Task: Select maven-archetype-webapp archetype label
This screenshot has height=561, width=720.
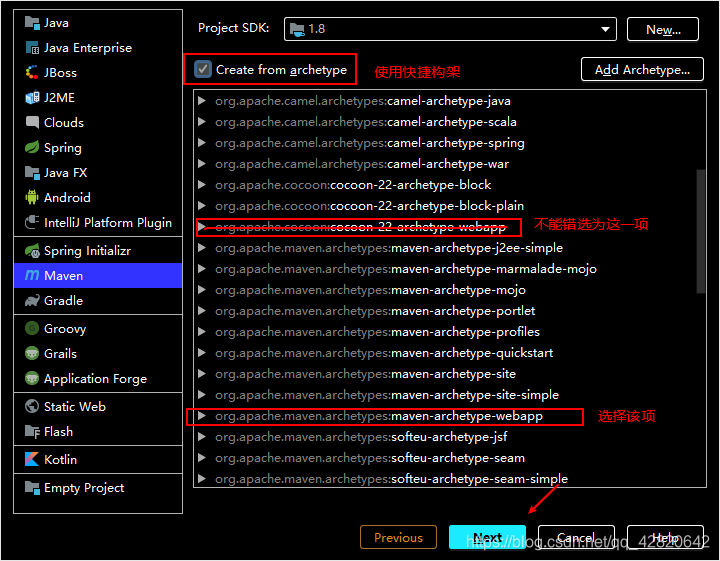Action: [379, 416]
